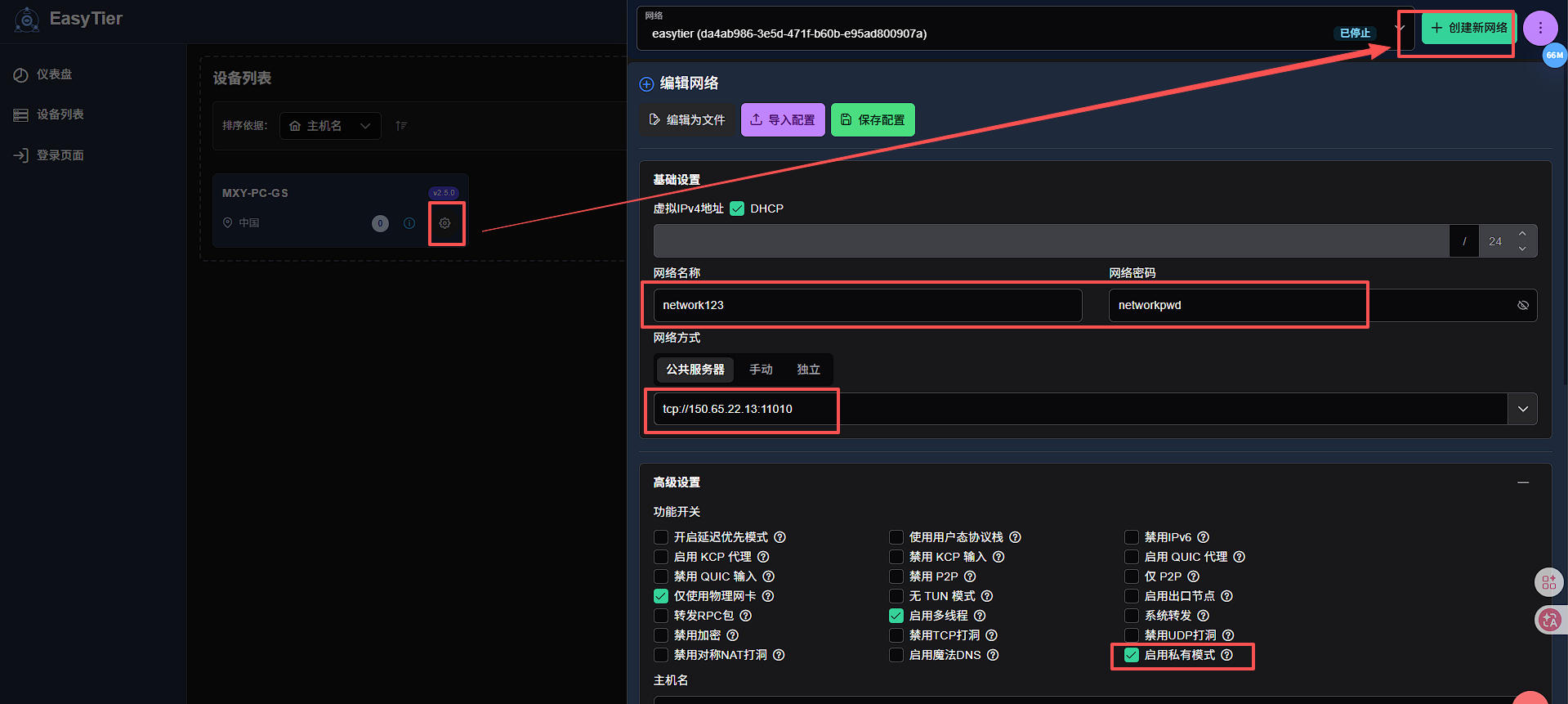1568x704 pixels.
Task: Expand the public server address dropdown
Action: 1522,409
